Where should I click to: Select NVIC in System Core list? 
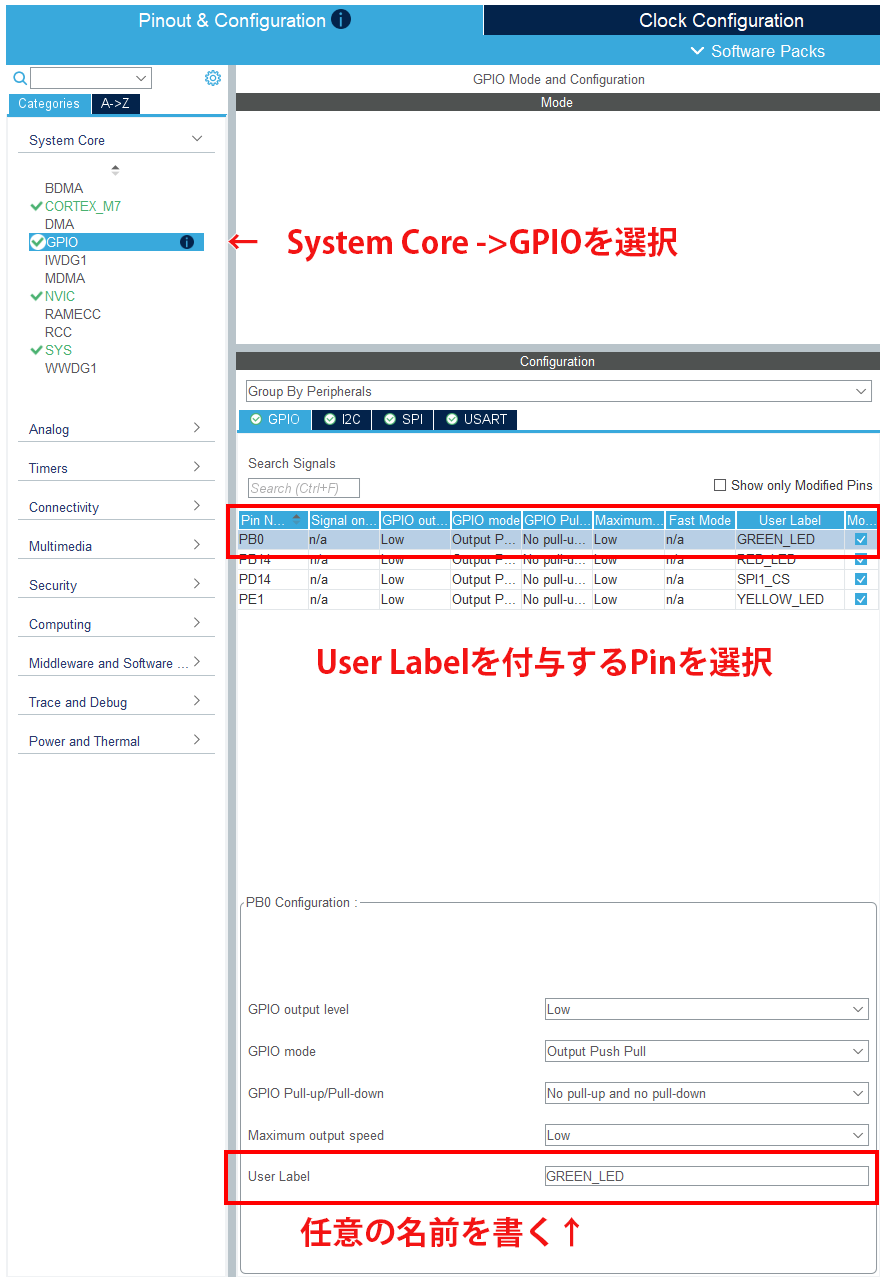[60, 296]
